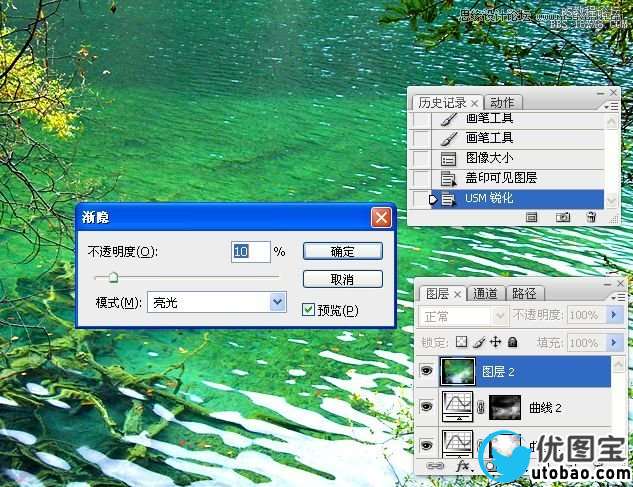
Task: Open the 填充 slider arrow
Action: (x=615, y=342)
